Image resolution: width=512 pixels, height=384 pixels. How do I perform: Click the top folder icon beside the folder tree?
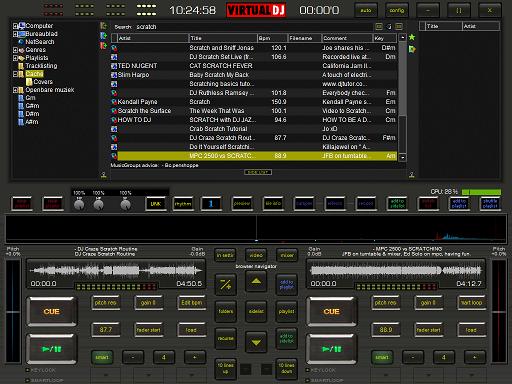103,26
